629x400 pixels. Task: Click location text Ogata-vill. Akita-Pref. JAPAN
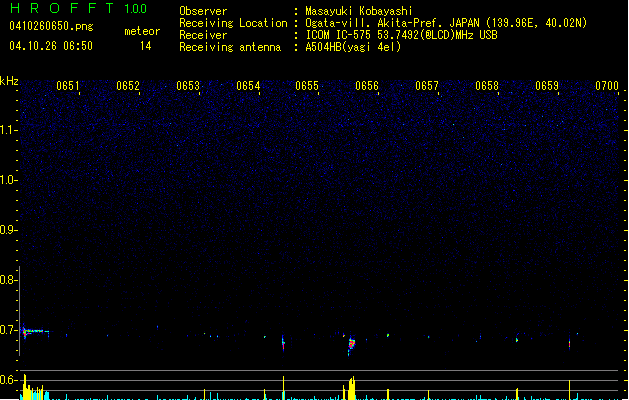pyautogui.click(x=392, y=23)
